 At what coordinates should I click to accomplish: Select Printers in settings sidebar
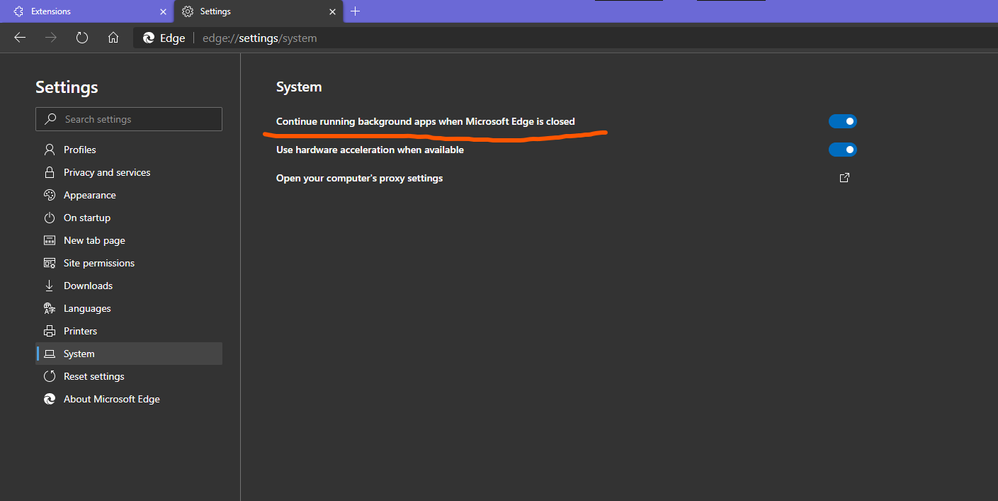[129, 331]
